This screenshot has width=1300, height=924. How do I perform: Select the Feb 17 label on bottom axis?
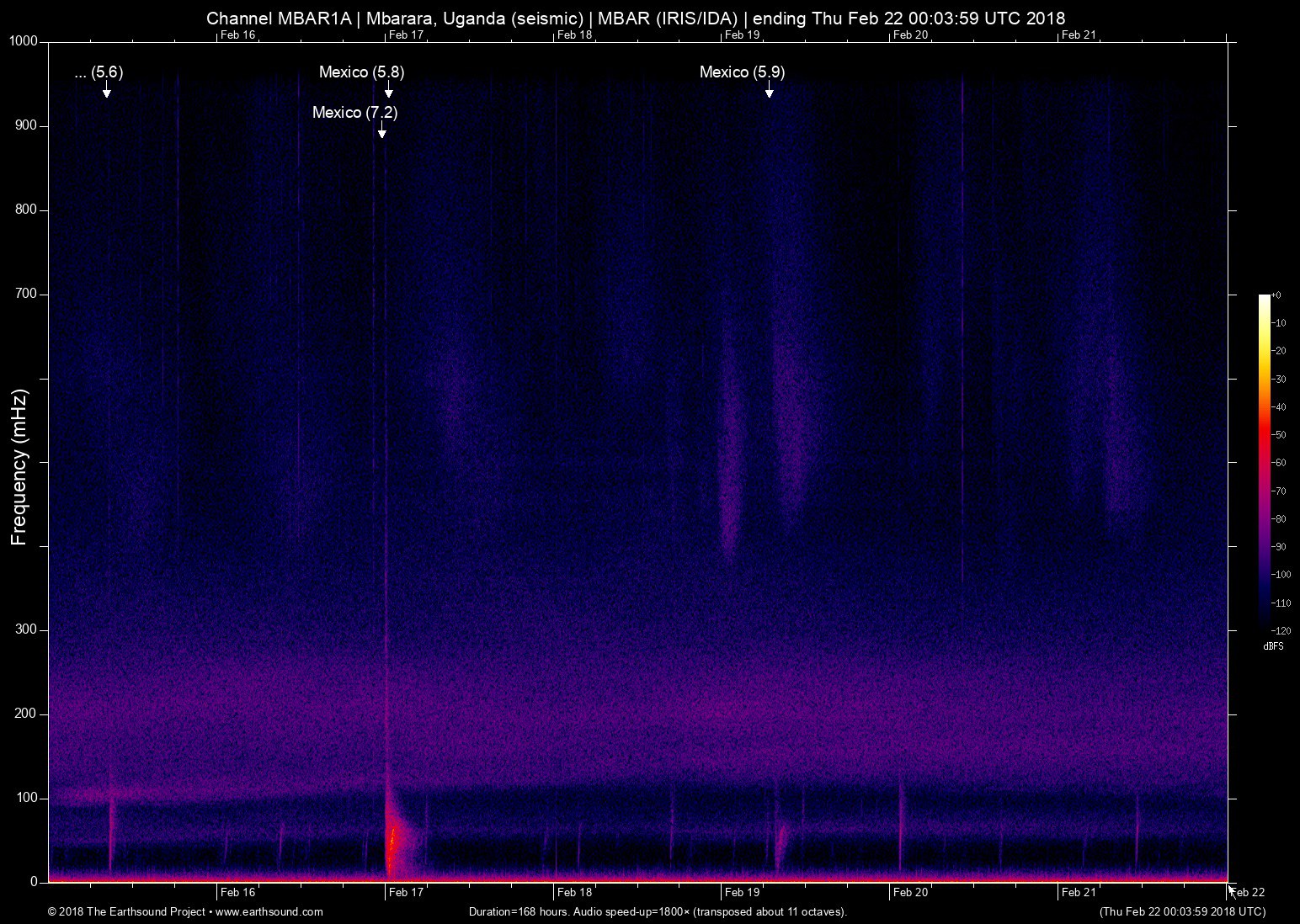point(407,893)
